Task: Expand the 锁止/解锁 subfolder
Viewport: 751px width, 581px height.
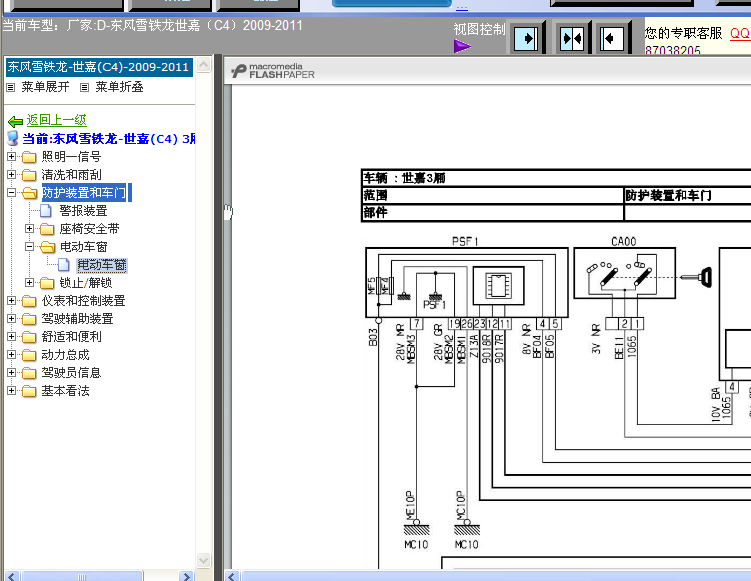Action: pyautogui.click(x=29, y=283)
